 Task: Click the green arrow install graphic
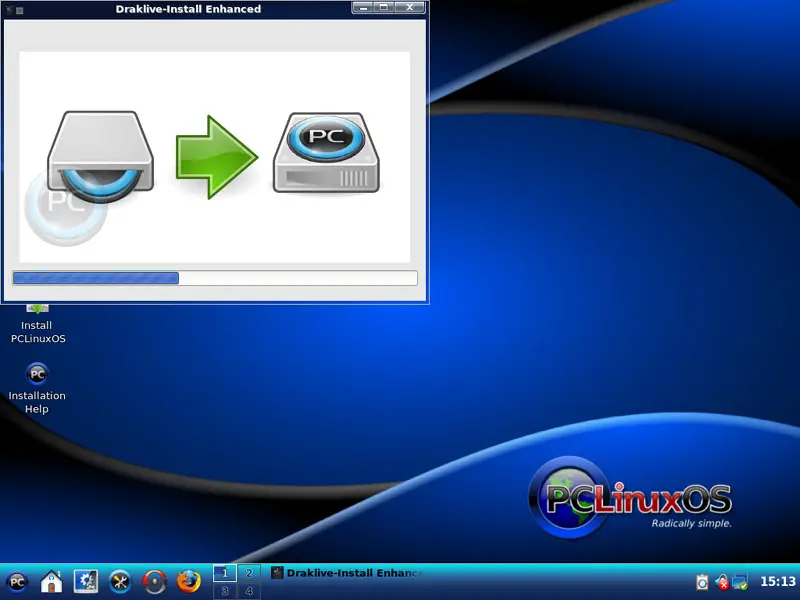point(216,157)
